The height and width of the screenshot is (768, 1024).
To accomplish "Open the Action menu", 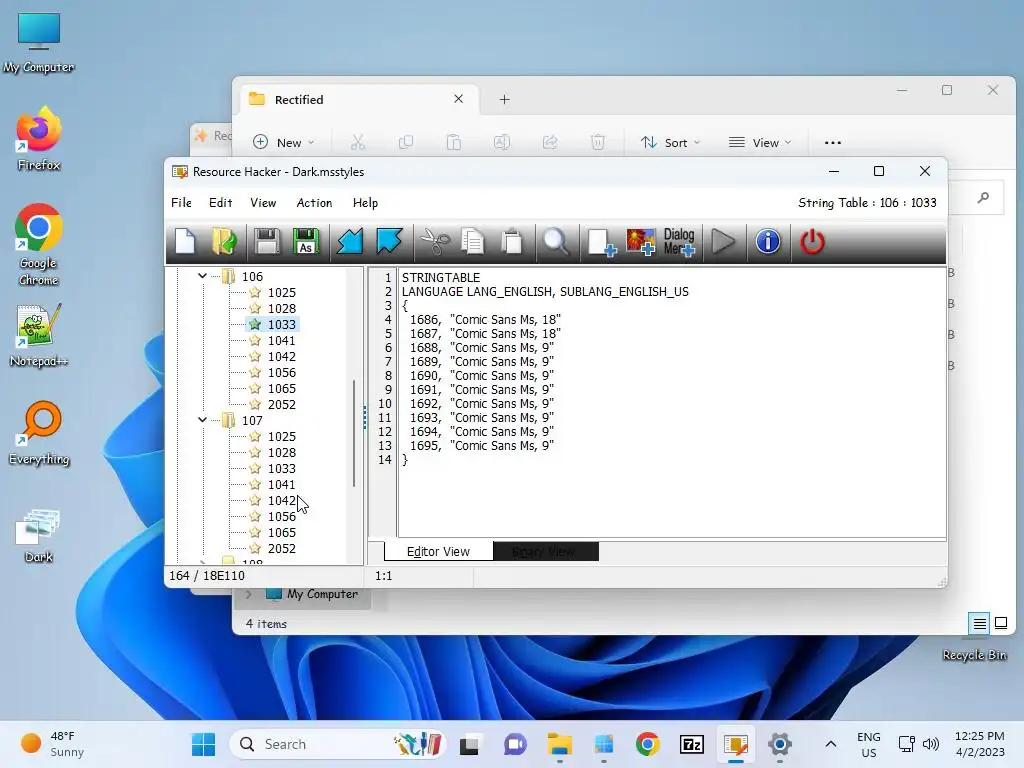I will tap(314, 203).
